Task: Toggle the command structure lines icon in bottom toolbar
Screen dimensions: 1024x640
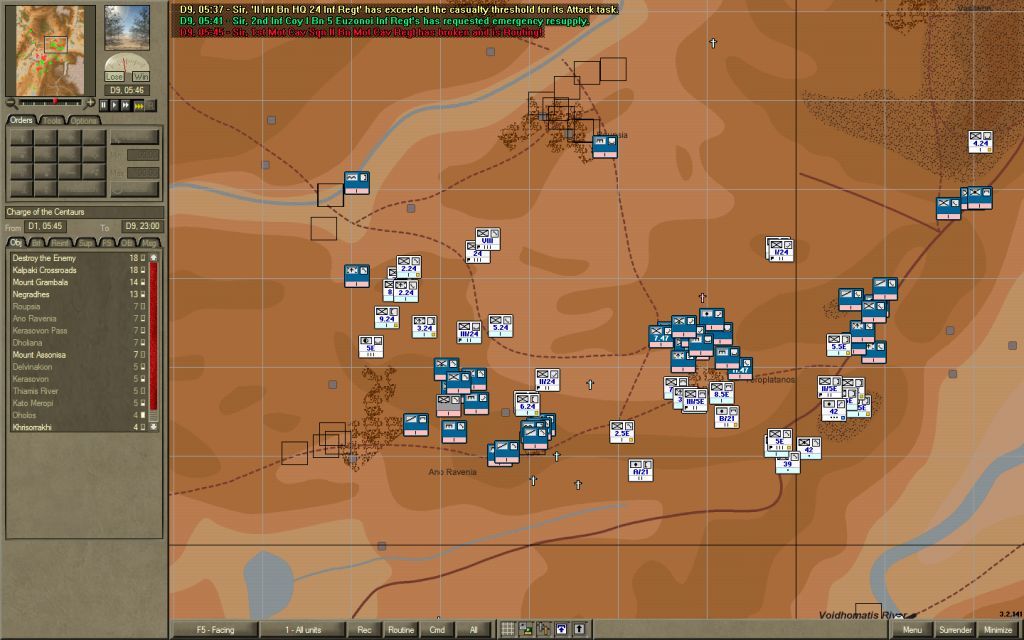Action: point(525,630)
